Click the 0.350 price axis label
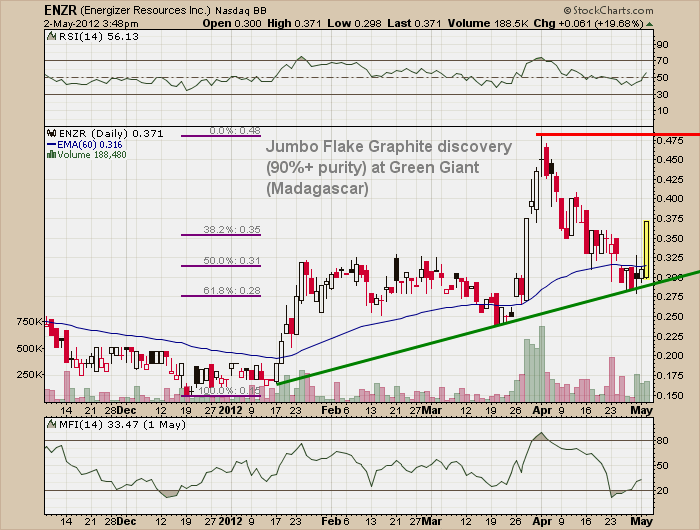700x530 pixels. [x=670, y=238]
